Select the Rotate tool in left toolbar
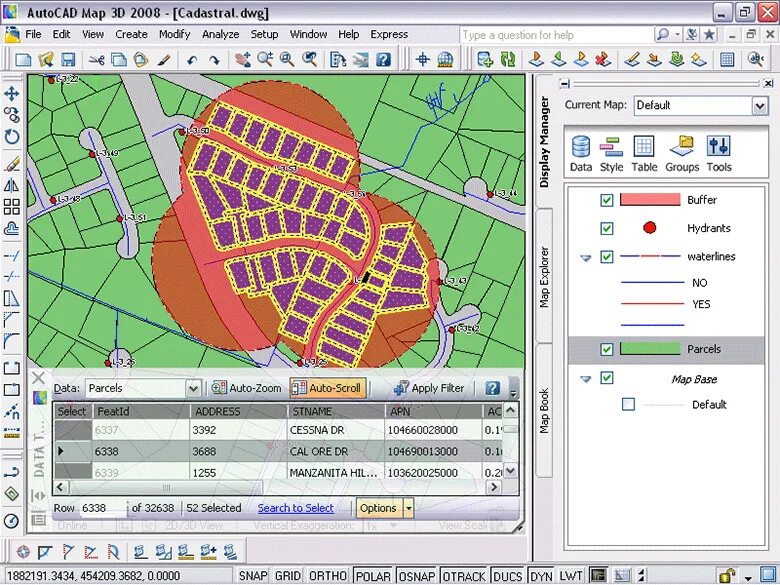Screen dimensions: 780x585 (x=11, y=136)
